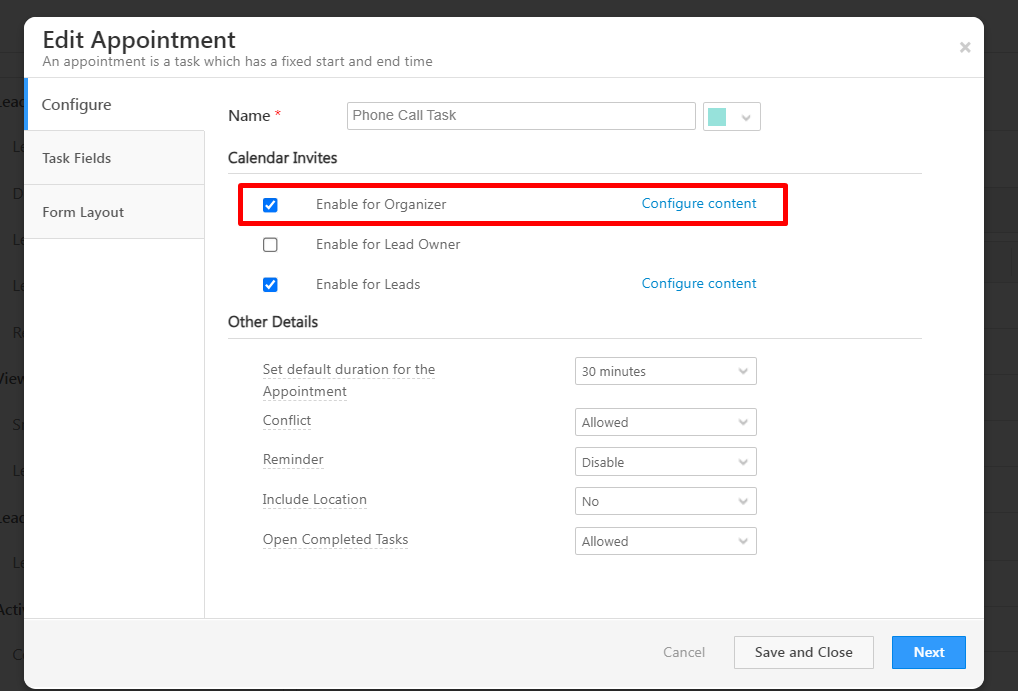Open the Open Completed Tasks dropdown
The image size is (1018, 691).
[x=665, y=541]
